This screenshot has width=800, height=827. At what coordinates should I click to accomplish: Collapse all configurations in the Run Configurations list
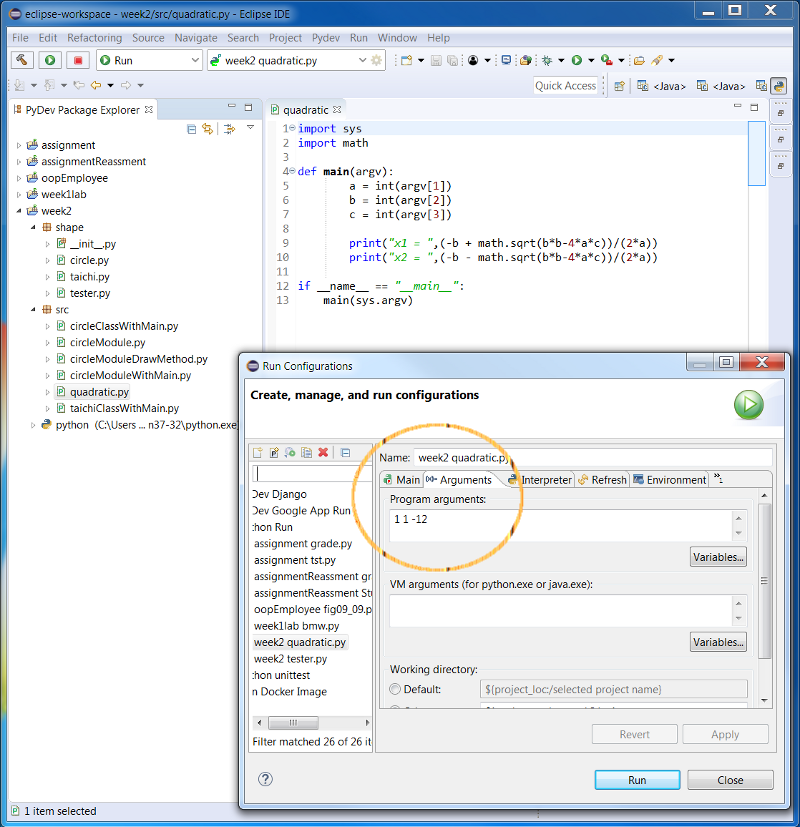345,453
